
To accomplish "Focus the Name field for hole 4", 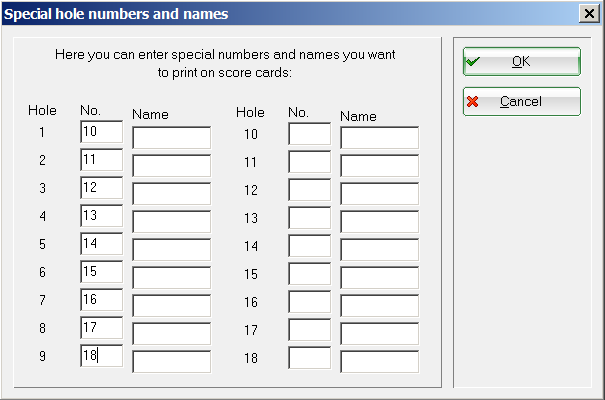I will point(171,222).
